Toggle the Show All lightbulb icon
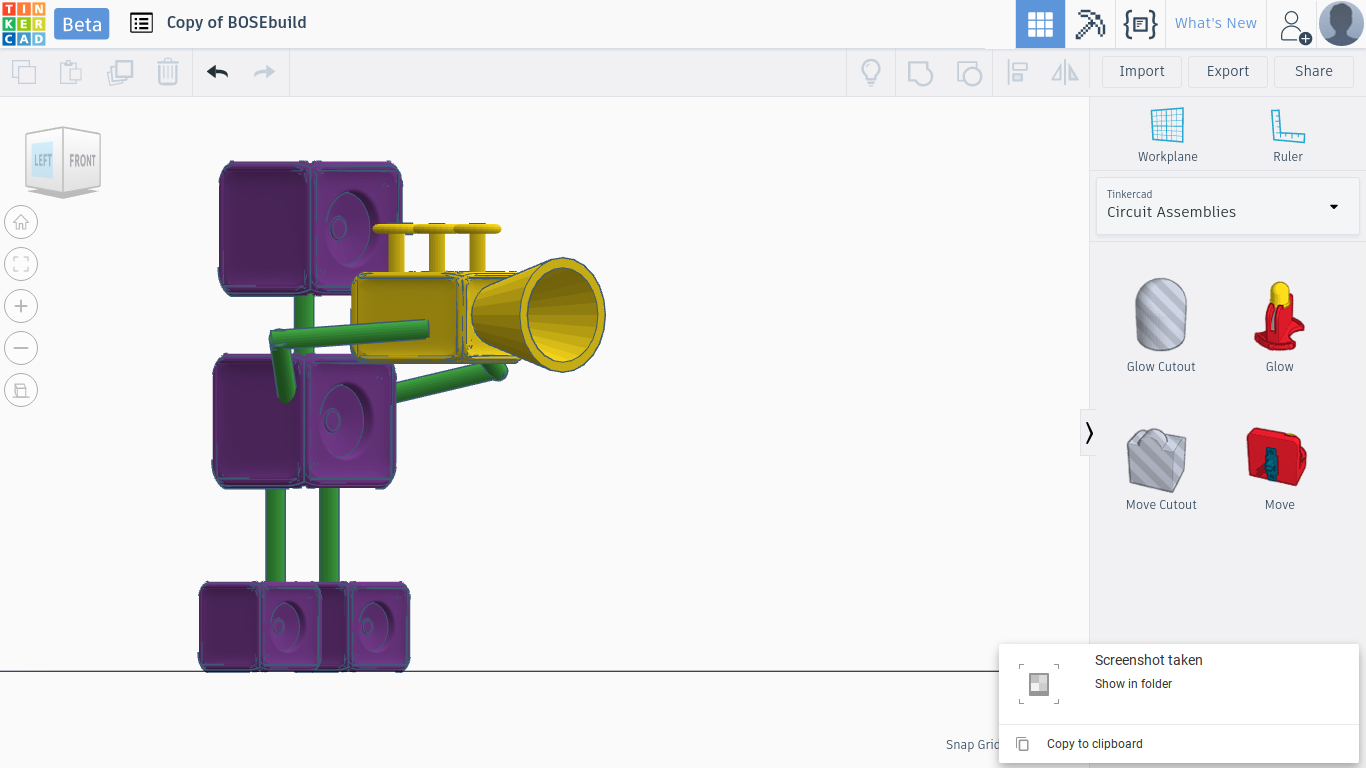 [871, 72]
